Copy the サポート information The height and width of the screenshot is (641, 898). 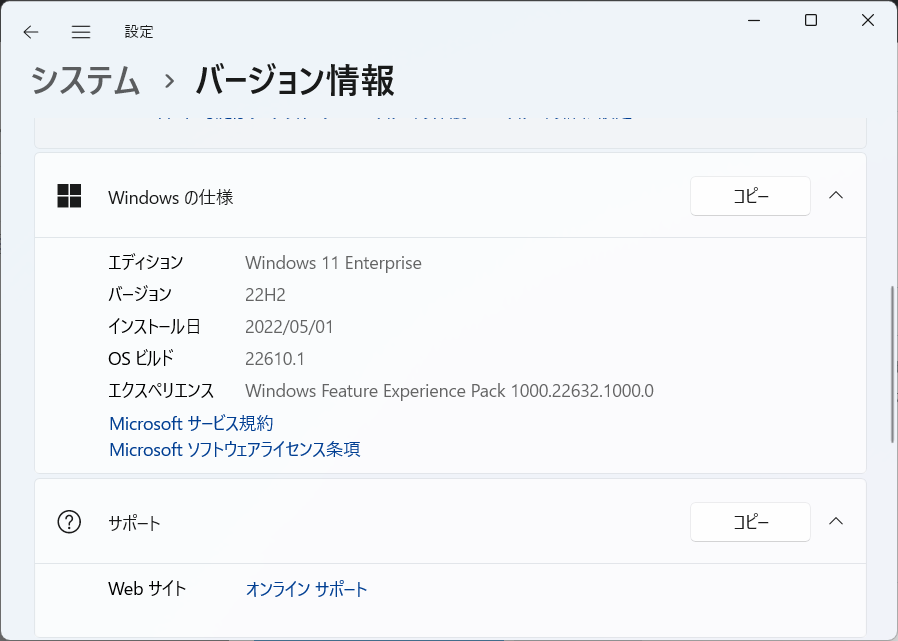click(750, 522)
